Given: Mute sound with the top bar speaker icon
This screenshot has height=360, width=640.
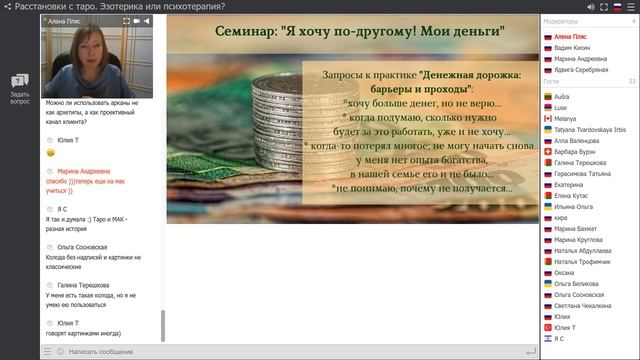Looking at the screenshot, I should pos(591,7).
